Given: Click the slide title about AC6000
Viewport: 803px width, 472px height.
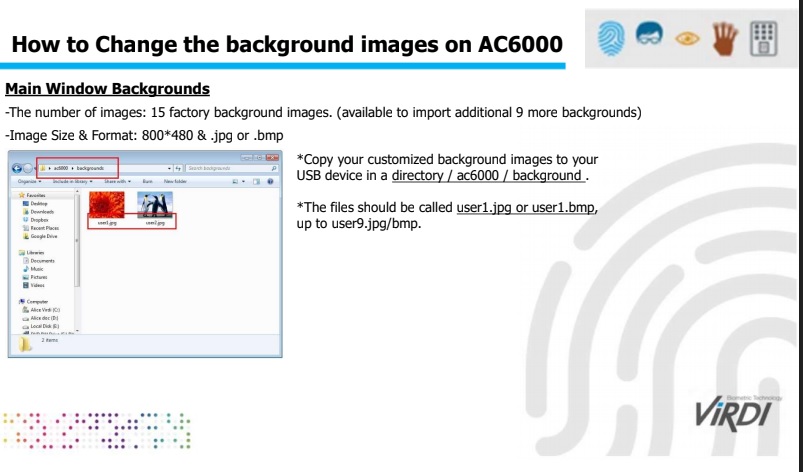Looking at the screenshot, I should [287, 44].
